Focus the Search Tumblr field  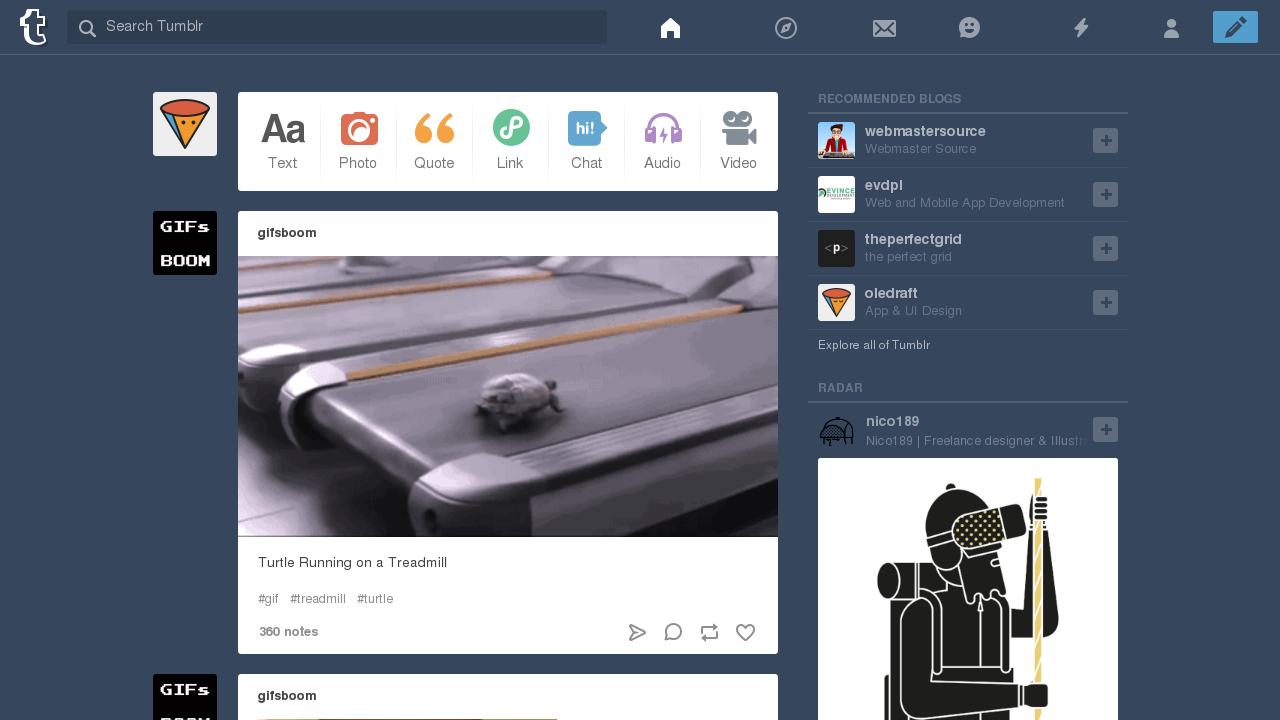[x=337, y=27]
